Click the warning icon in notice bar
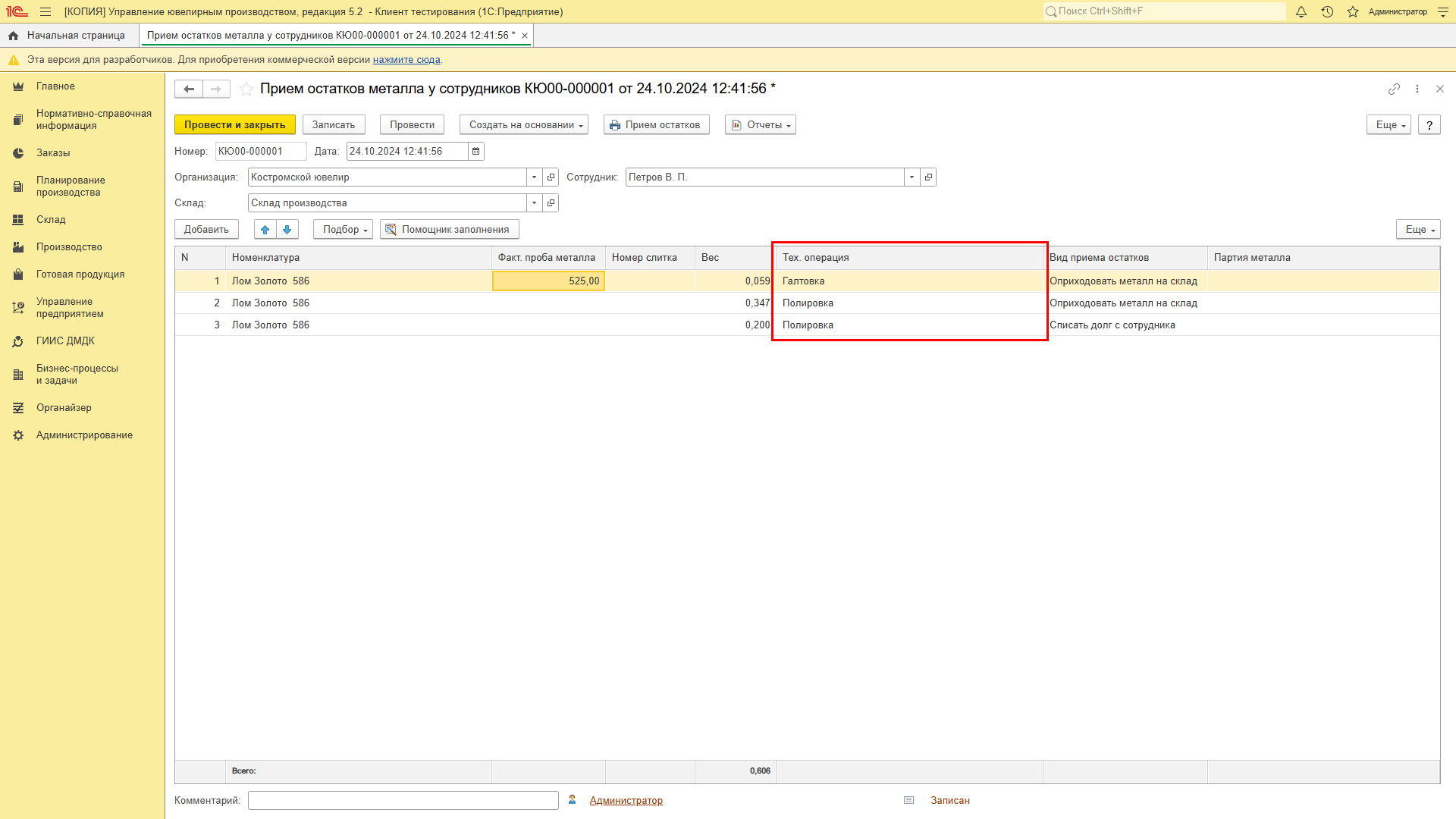The height and width of the screenshot is (819, 1456). pyautogui.click(x=14, y=60)
